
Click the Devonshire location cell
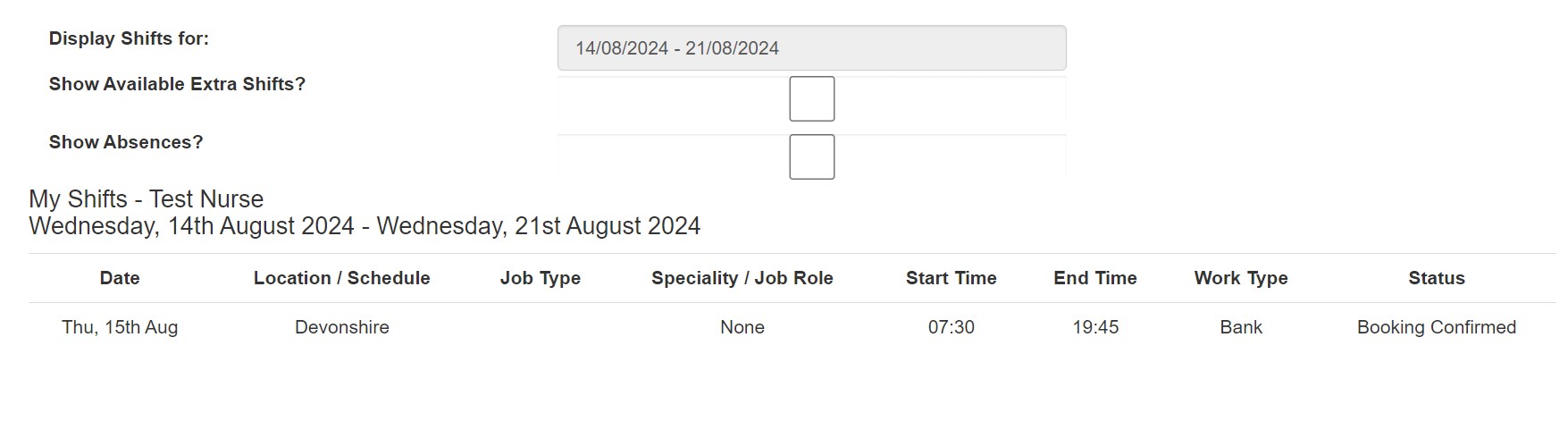pos(342,327)
